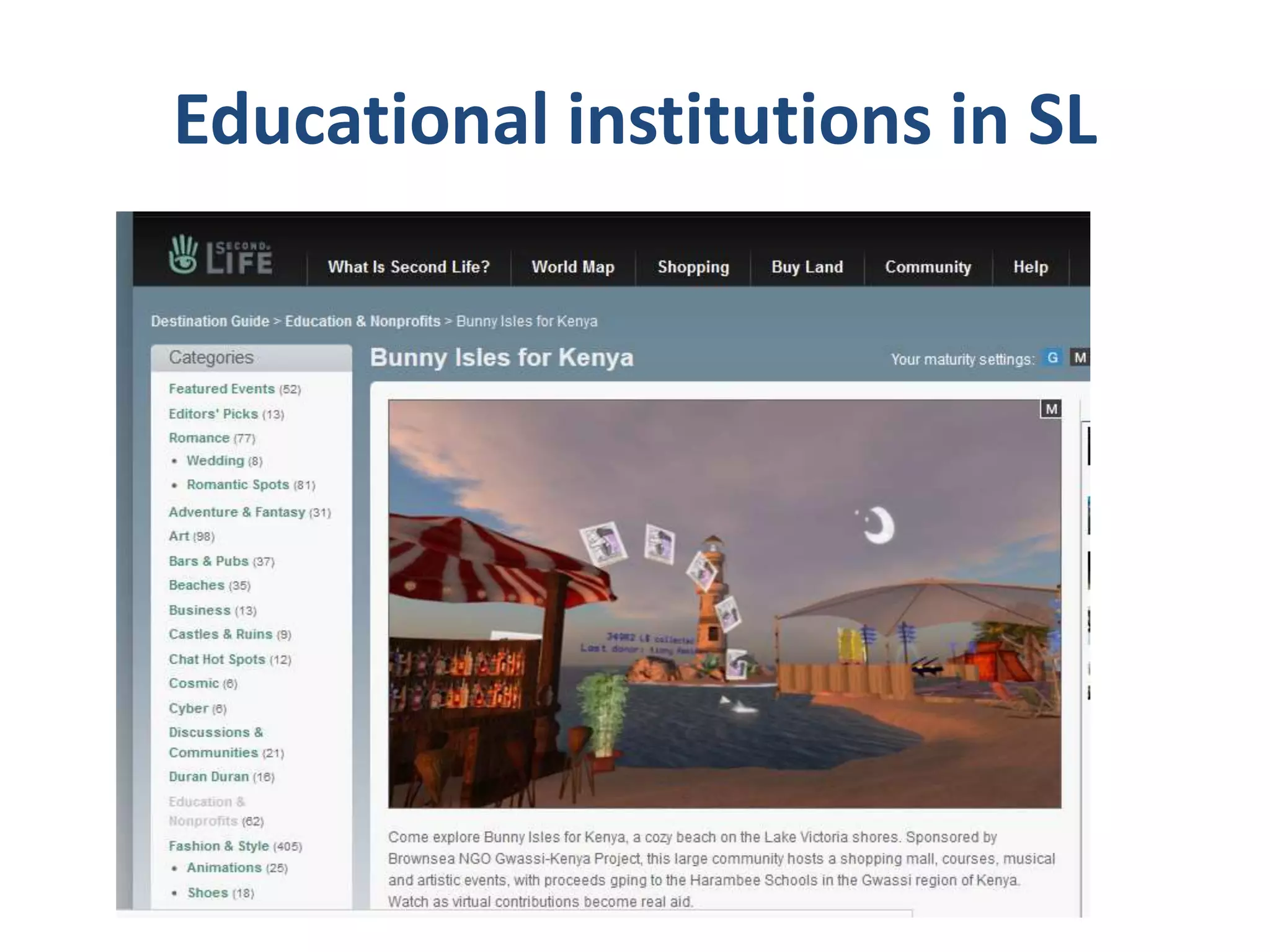
Task: Click Help in the top navigation
Action: pyautogui.click(x=1031, y=267)
